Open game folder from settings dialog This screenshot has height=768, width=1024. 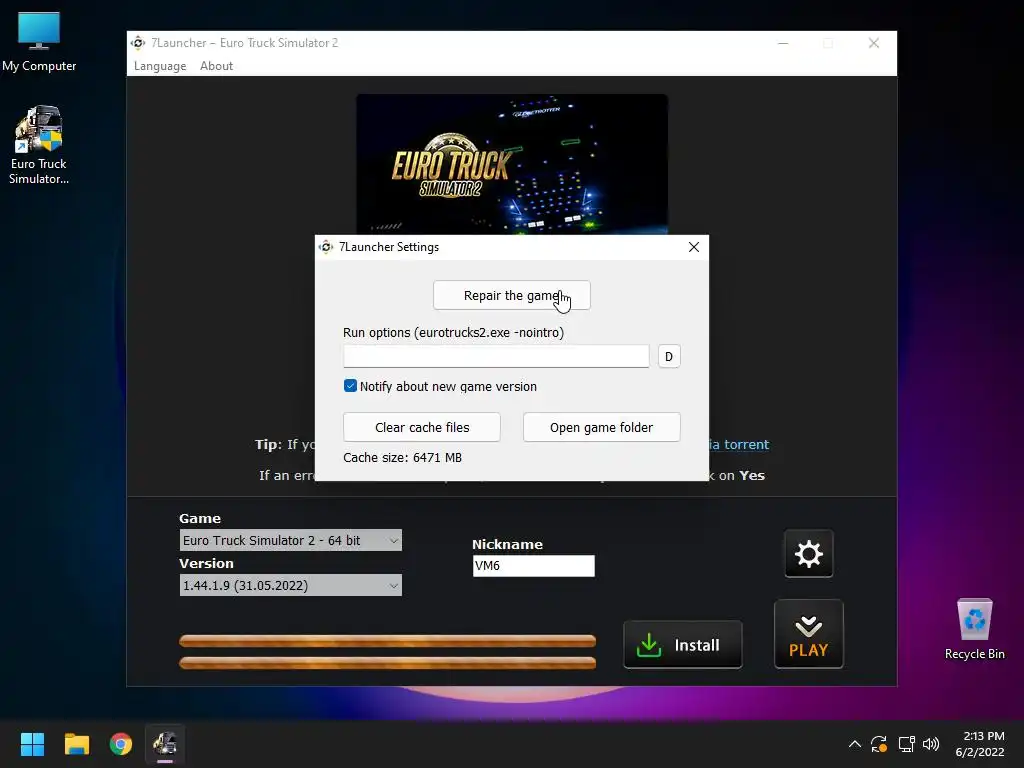(601, 427)
